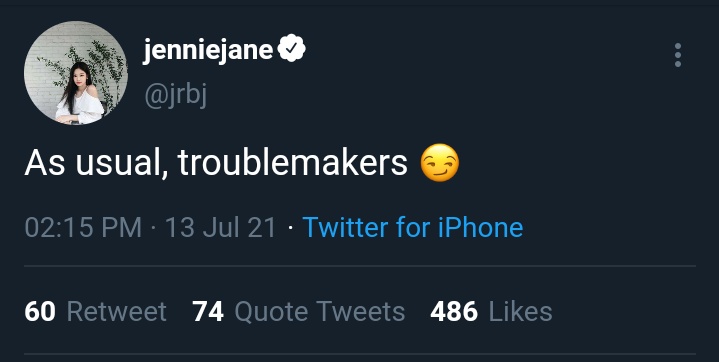This screenshot has height=362, width=719.
Task: Open the Twitter for iPhone source link
Action: tap(413, 228)
